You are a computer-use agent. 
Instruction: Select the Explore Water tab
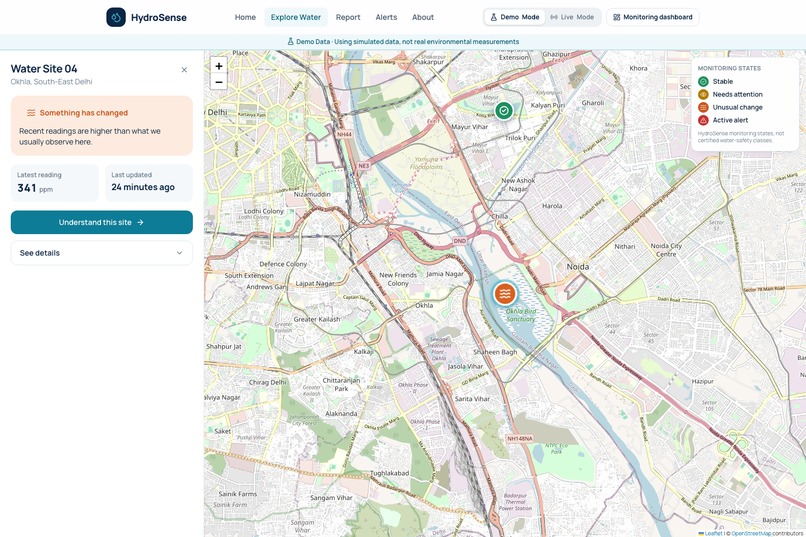(x=296, y=17)
